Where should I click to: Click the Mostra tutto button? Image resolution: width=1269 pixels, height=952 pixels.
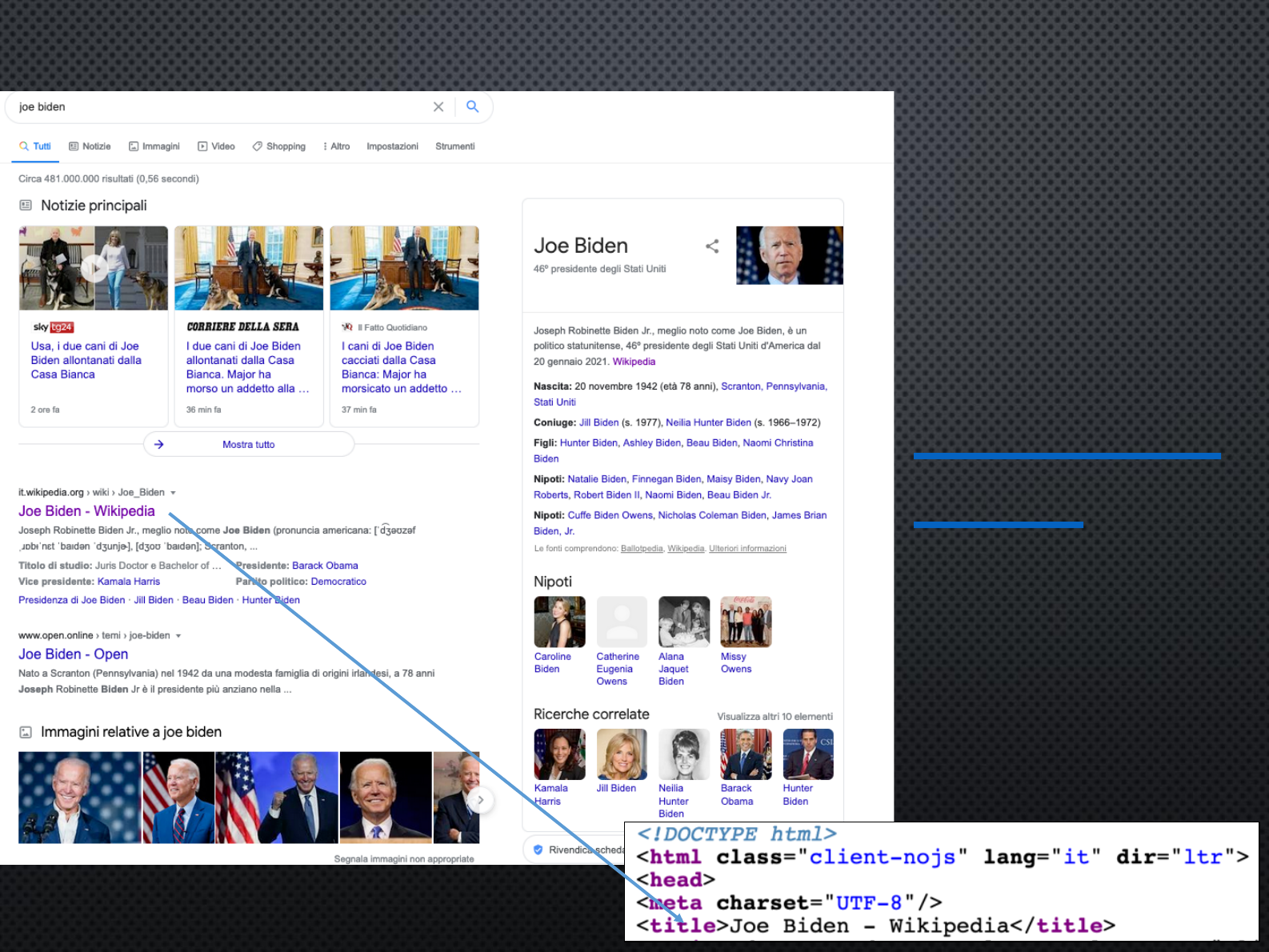pos(249,444)
